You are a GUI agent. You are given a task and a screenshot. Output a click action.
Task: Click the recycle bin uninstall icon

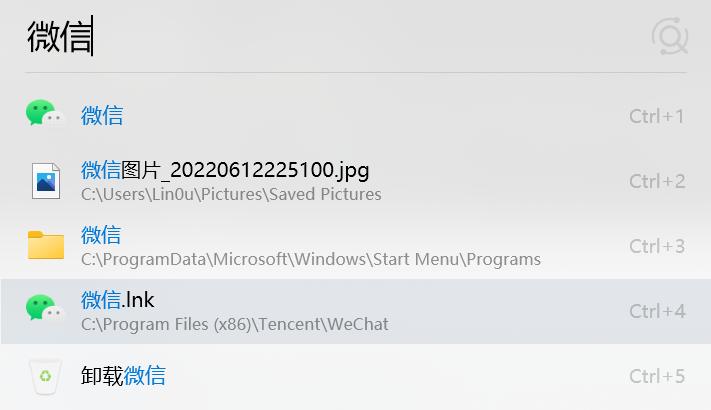pos(45,376)
